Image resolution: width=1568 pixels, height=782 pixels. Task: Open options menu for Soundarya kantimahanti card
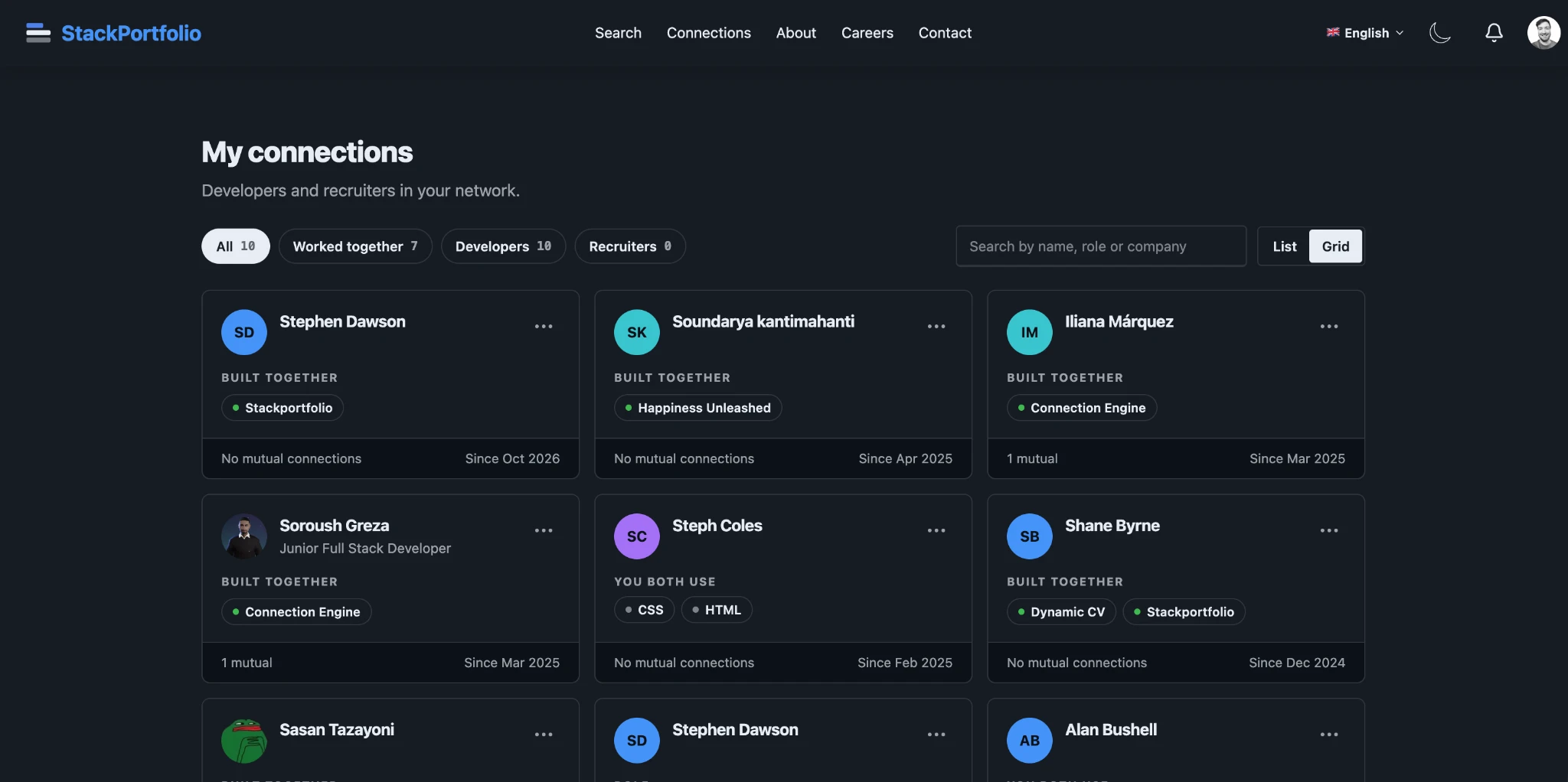click(936, 327)
